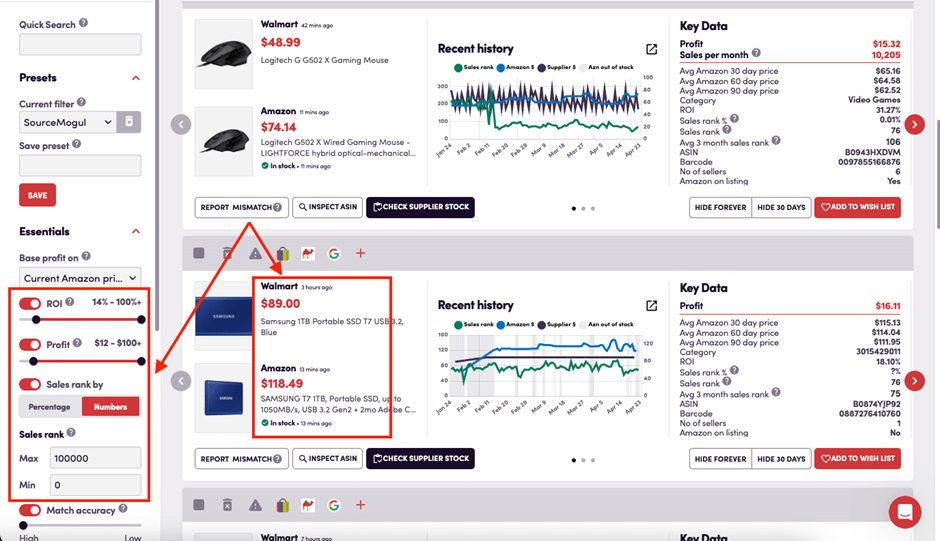Open Current filter help icon
This screenshot has height=541, width=940.
82,102
